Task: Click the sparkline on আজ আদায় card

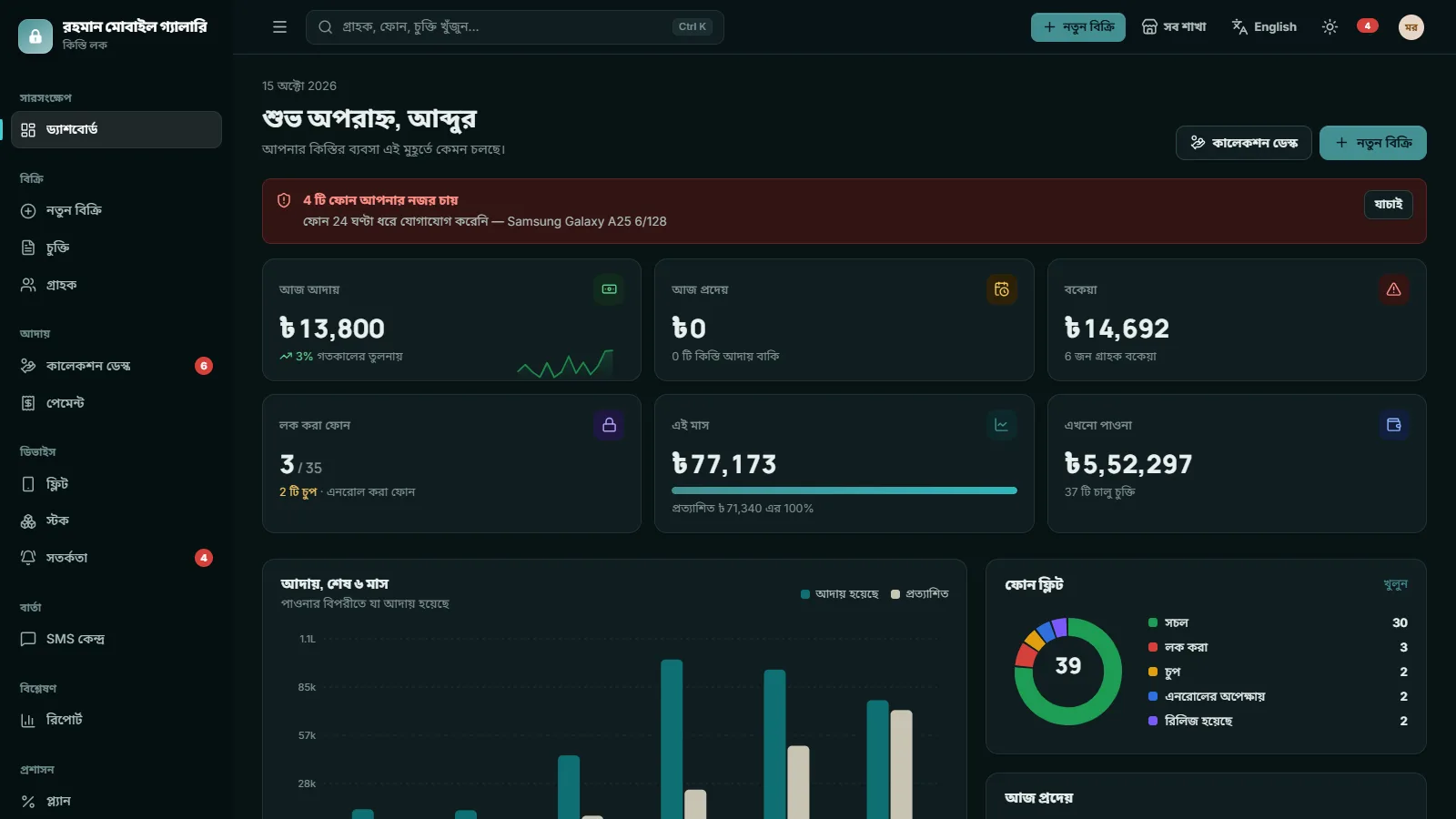Action: 565,364
